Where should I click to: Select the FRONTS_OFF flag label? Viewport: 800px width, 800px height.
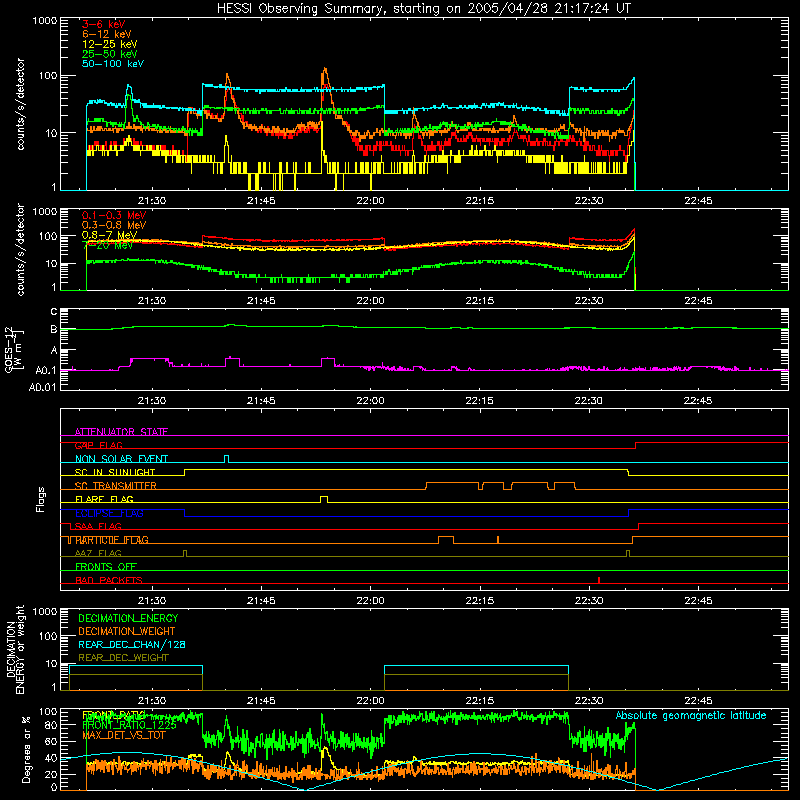coord(106,567)
